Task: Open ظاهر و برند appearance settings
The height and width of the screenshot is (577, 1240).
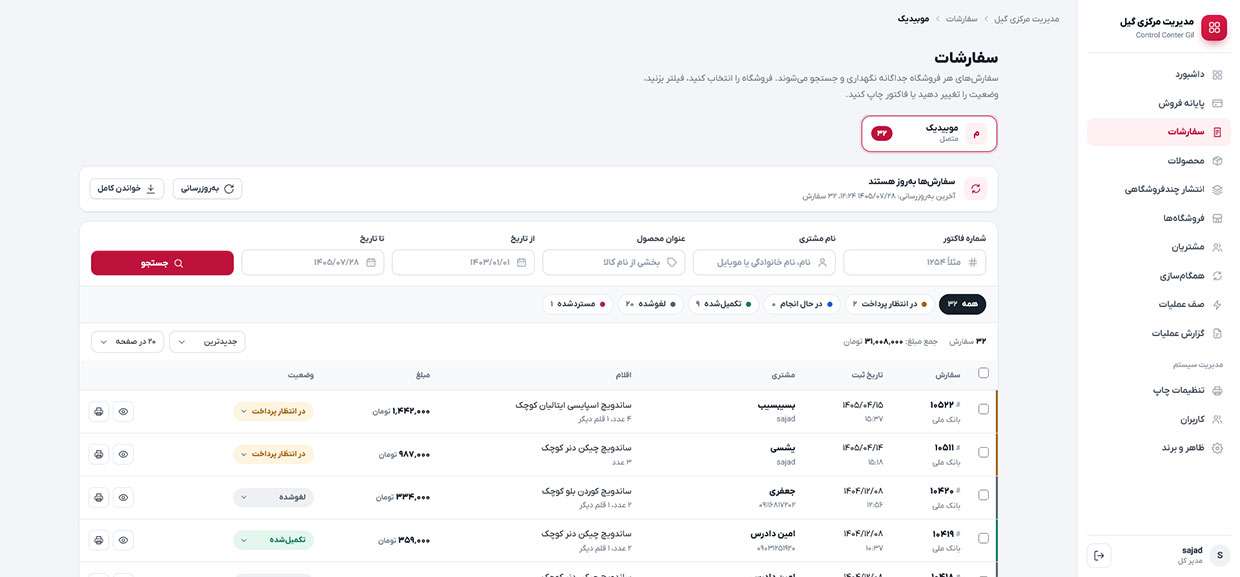Action: pos(1158,448)
